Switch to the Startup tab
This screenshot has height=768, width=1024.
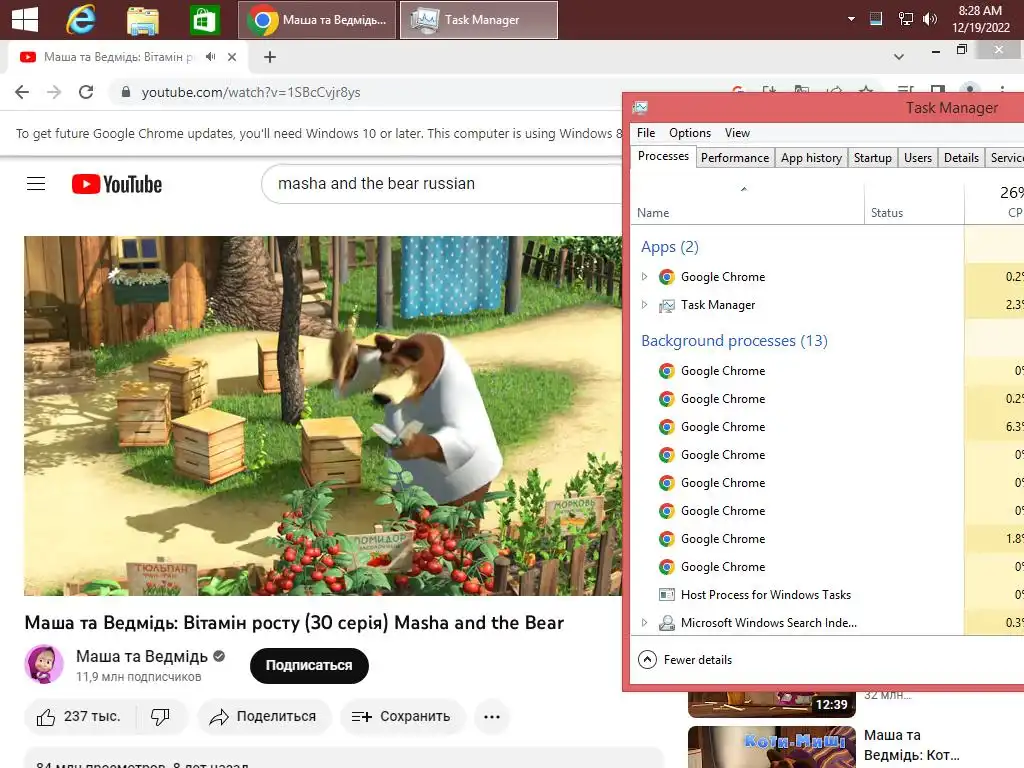point(872,158)
